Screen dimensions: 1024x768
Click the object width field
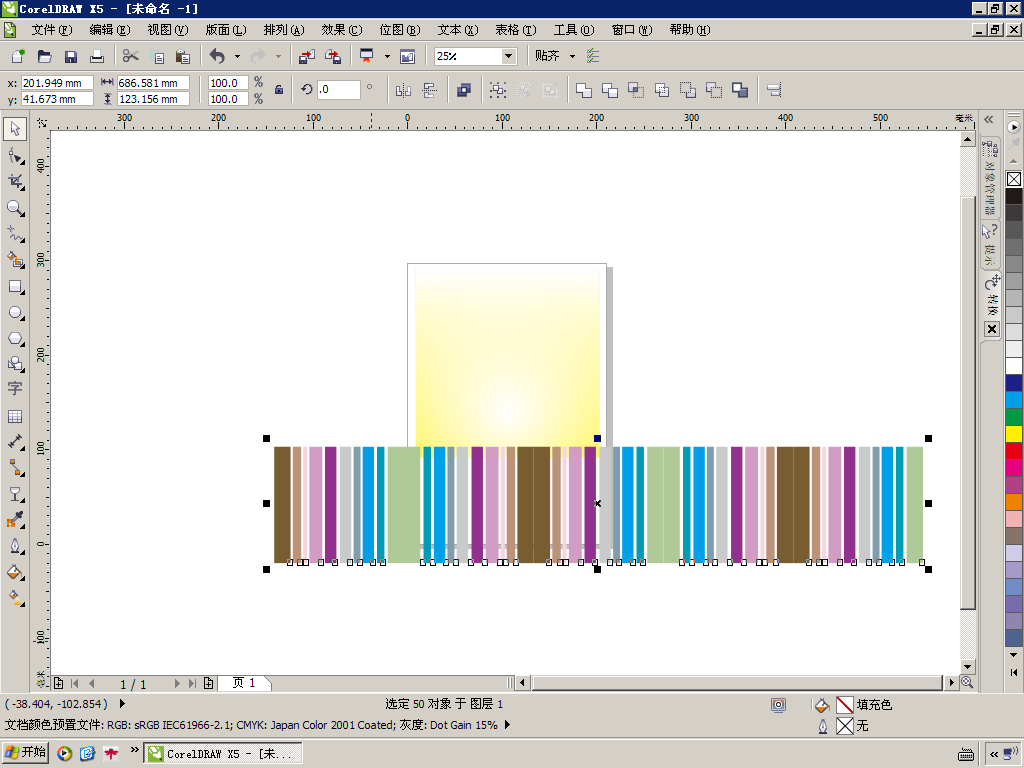tap(153, 83)
